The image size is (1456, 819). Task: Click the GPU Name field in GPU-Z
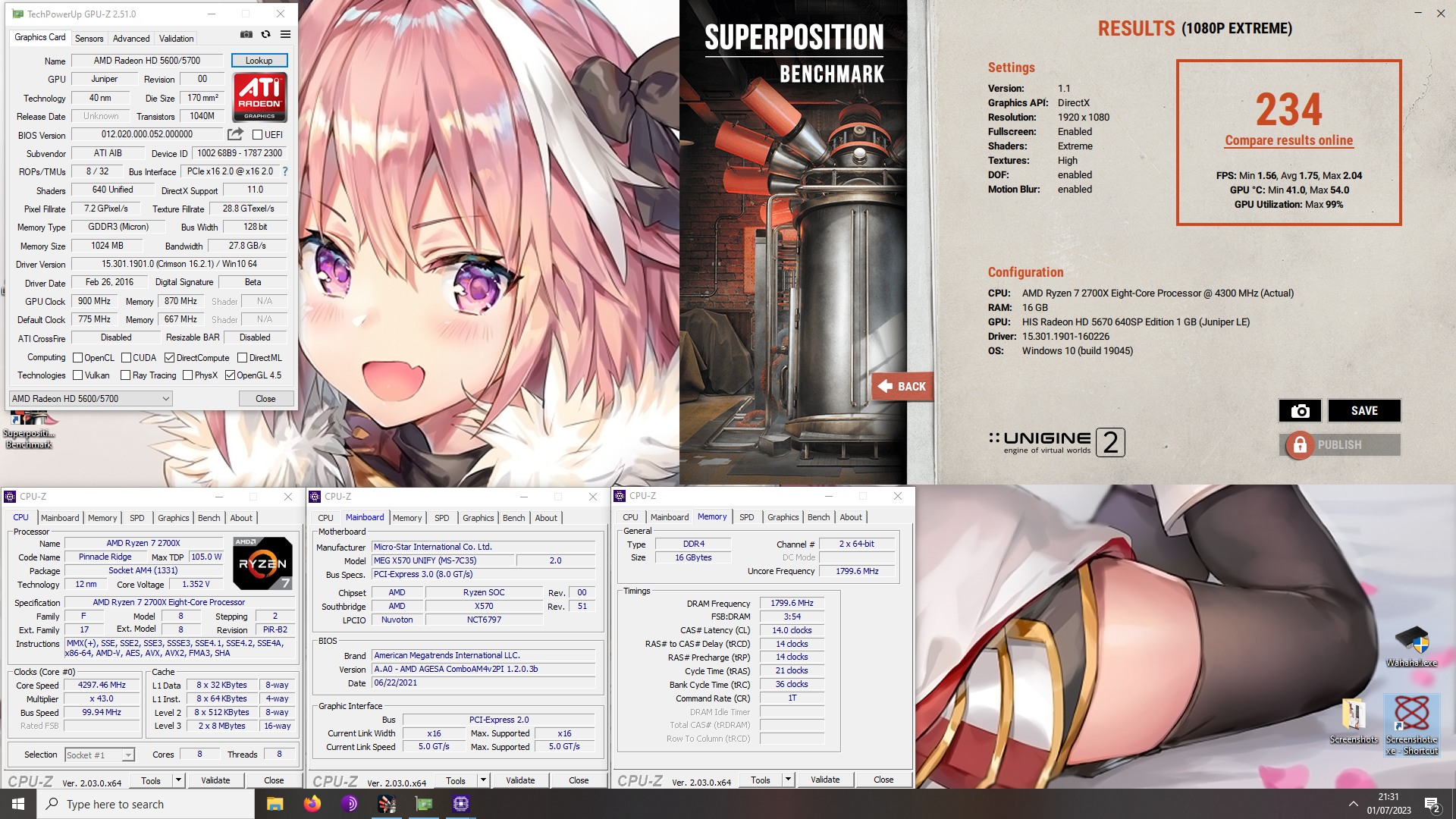pyautogui.click(x=147, y=61)
